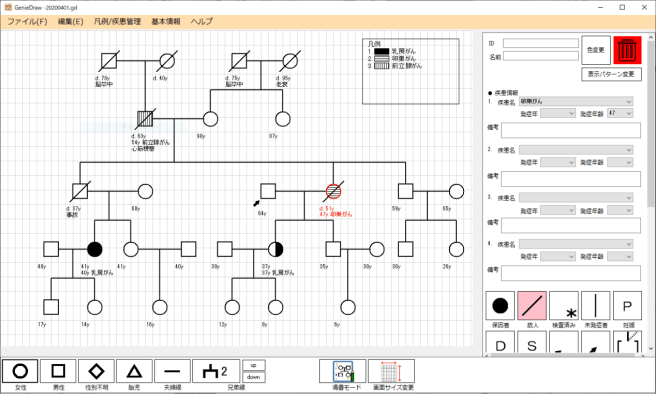The height and width of the screenshot is (394, 656).
Task: Select the male square symbol tool
Action: [58, 371]
